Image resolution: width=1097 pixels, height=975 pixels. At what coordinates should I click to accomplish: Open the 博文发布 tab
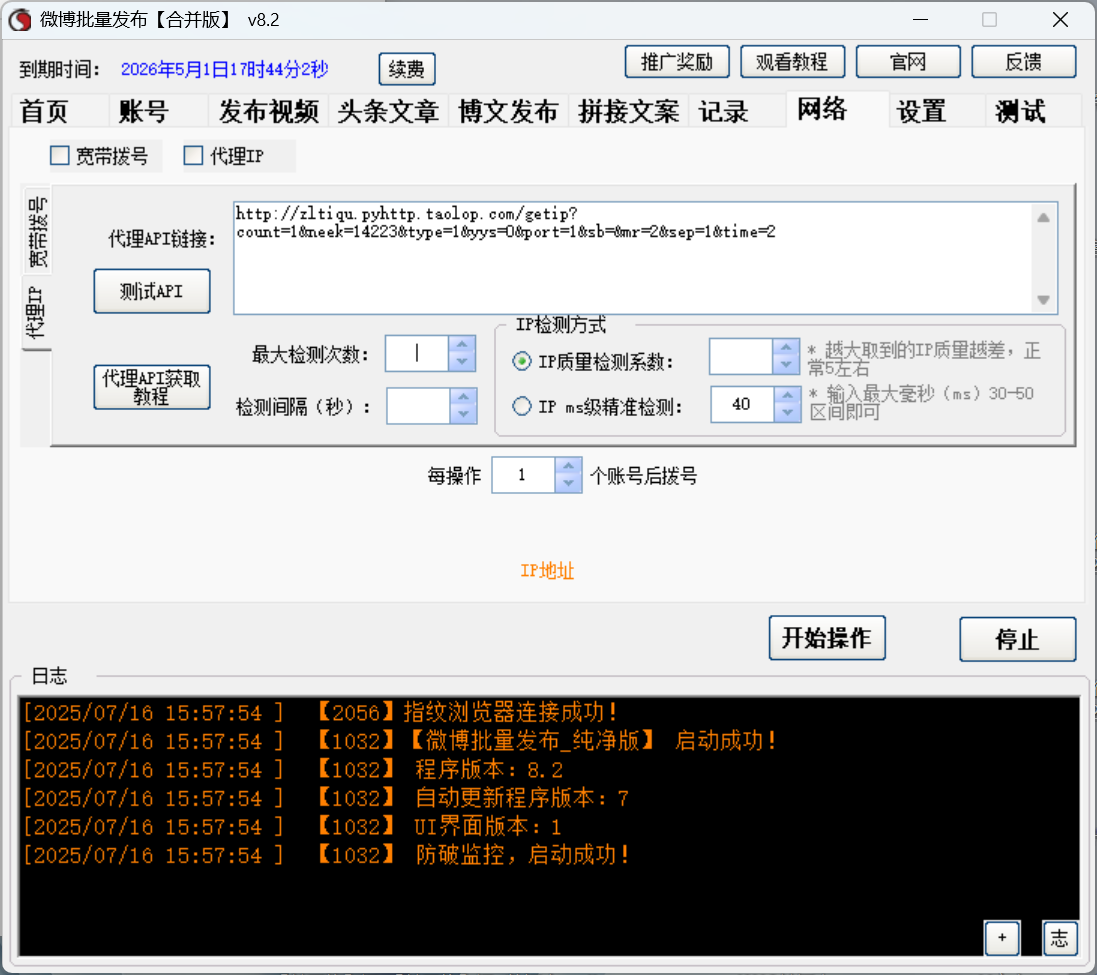[509, 111]
